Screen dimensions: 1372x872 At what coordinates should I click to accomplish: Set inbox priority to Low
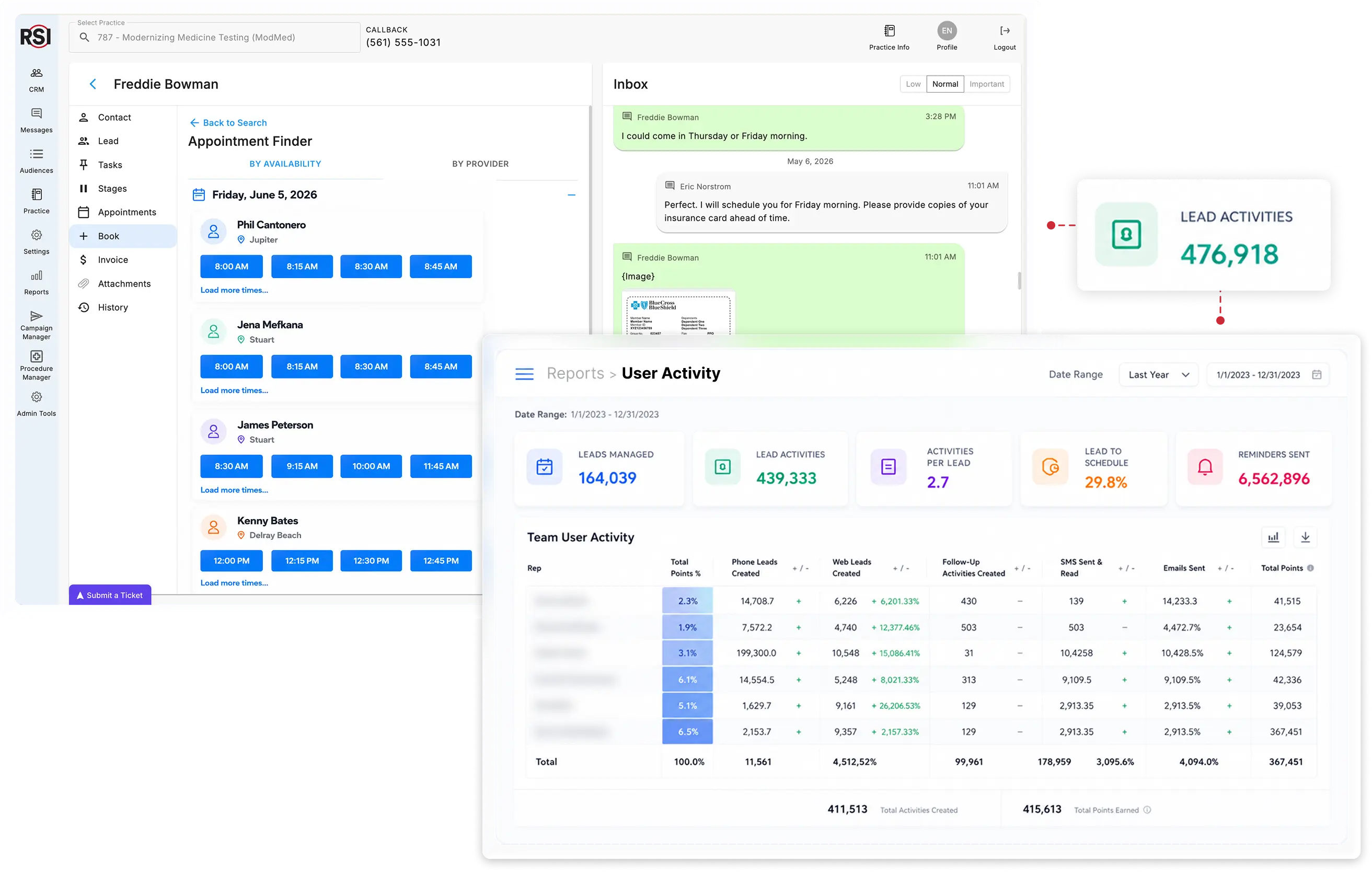point(913,84)
